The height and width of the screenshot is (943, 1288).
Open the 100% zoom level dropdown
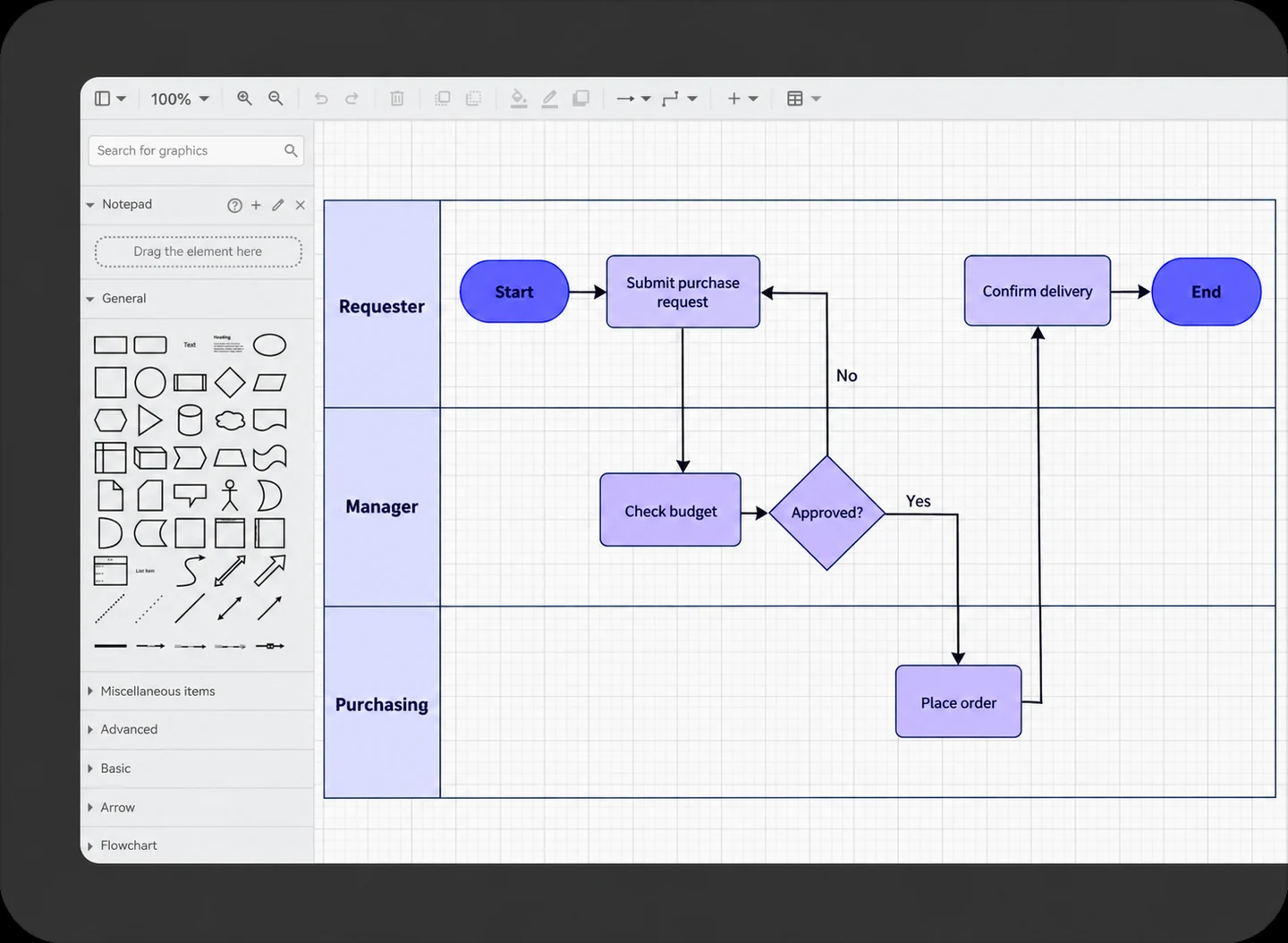tap(179, 98)
